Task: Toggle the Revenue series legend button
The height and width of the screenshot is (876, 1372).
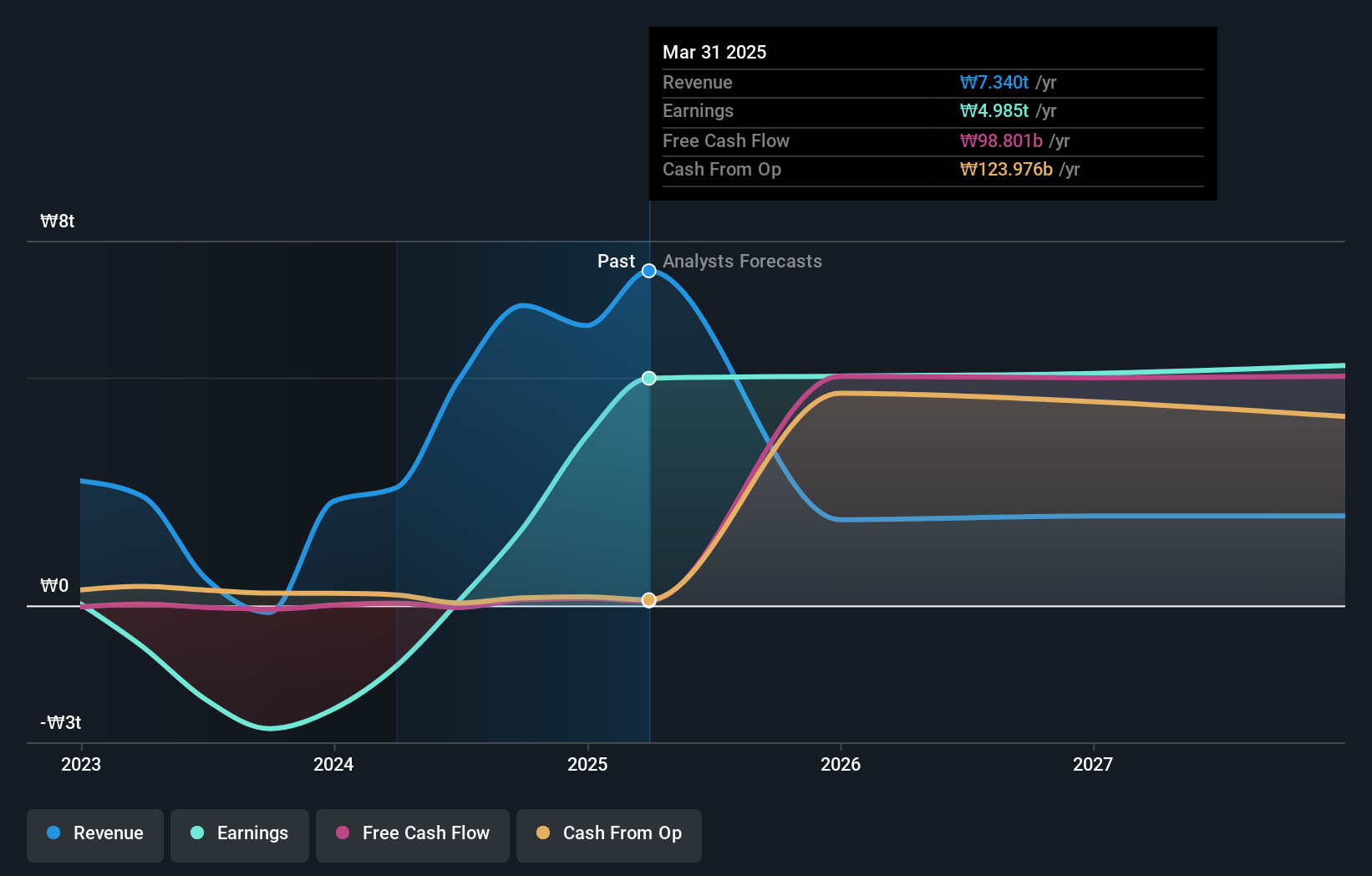Action: tap(95, 835)
